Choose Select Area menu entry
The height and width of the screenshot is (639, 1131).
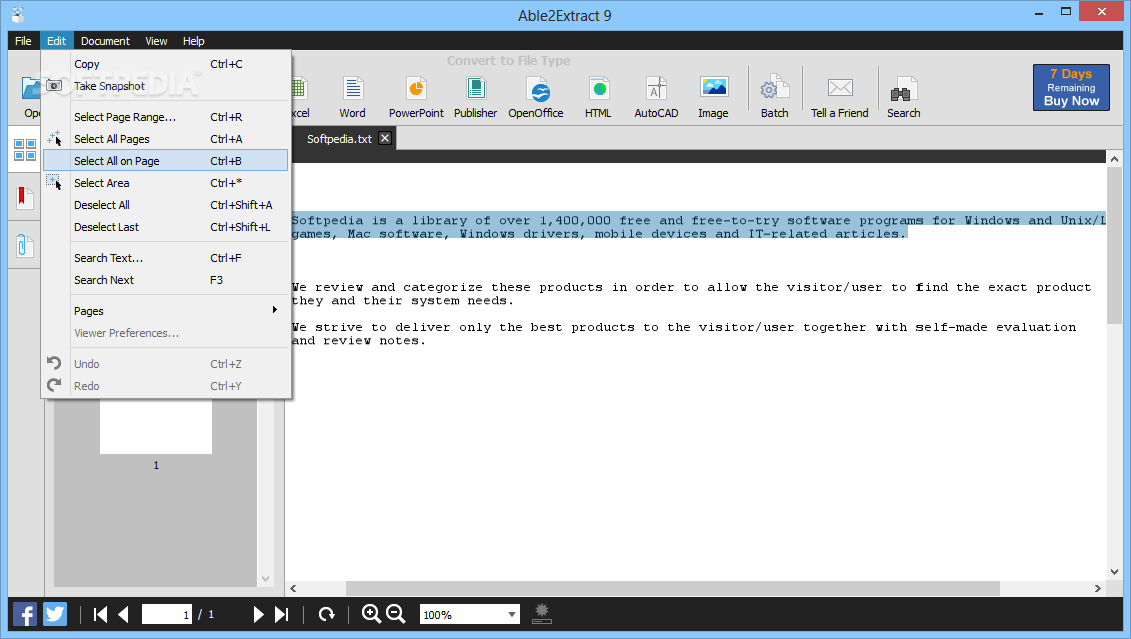166,183
